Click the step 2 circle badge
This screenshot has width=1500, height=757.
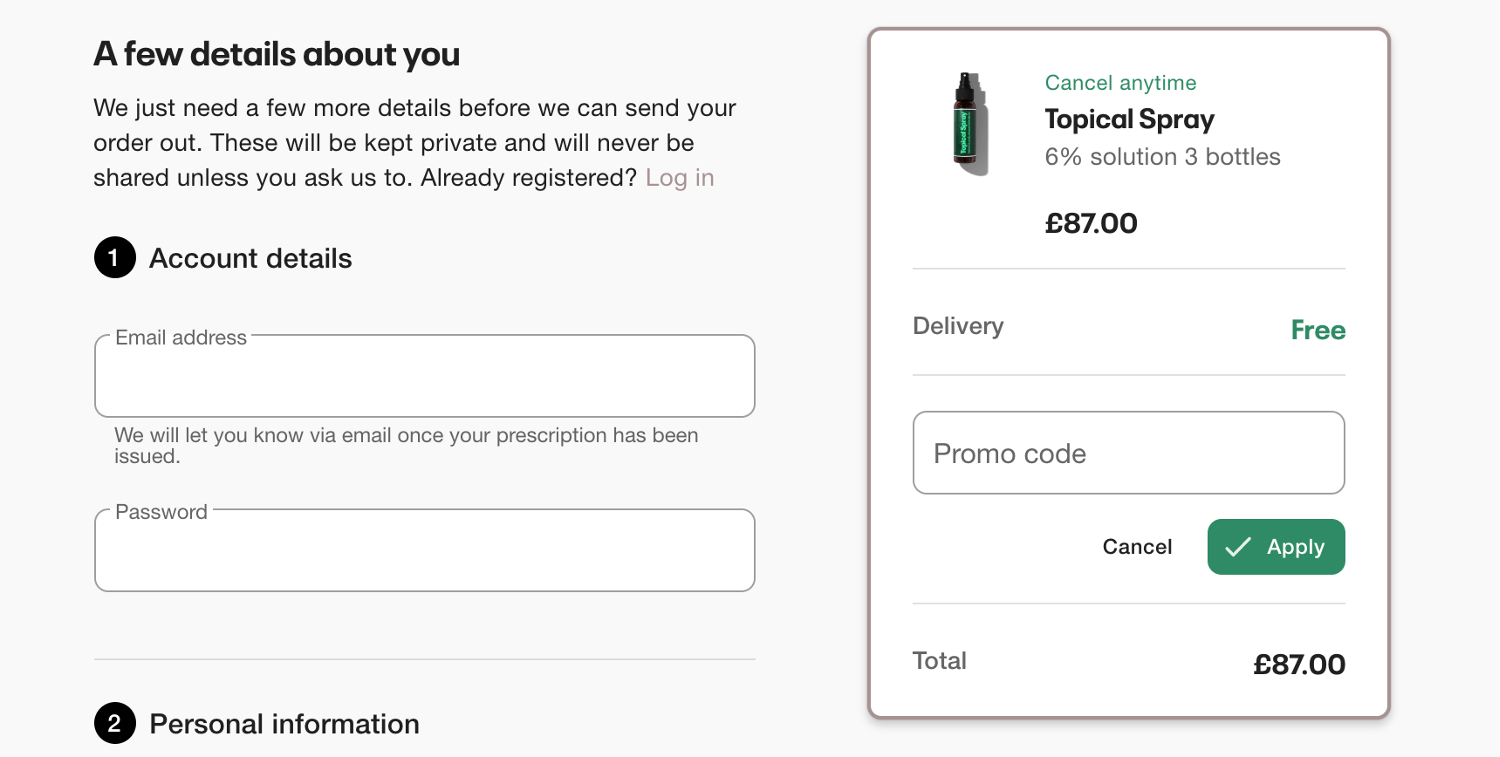[x=114, y=723]
